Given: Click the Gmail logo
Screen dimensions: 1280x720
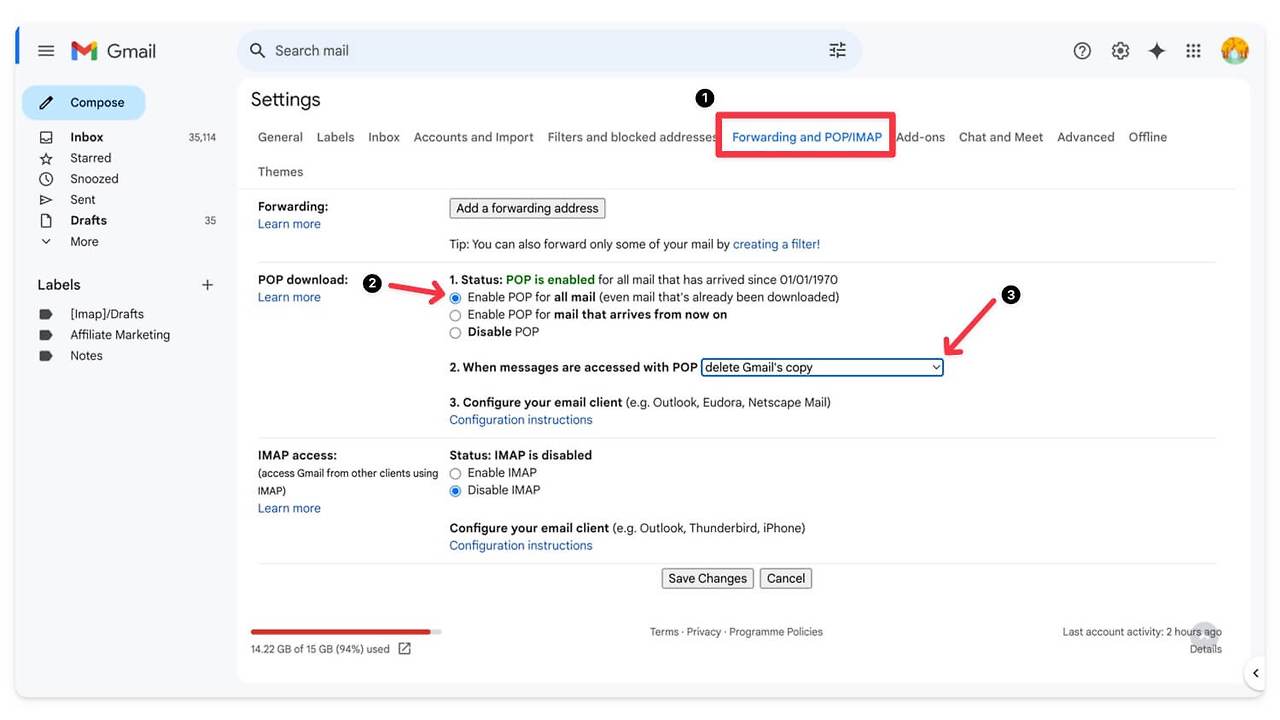Looking at the screenshot, I should [114, 51].
